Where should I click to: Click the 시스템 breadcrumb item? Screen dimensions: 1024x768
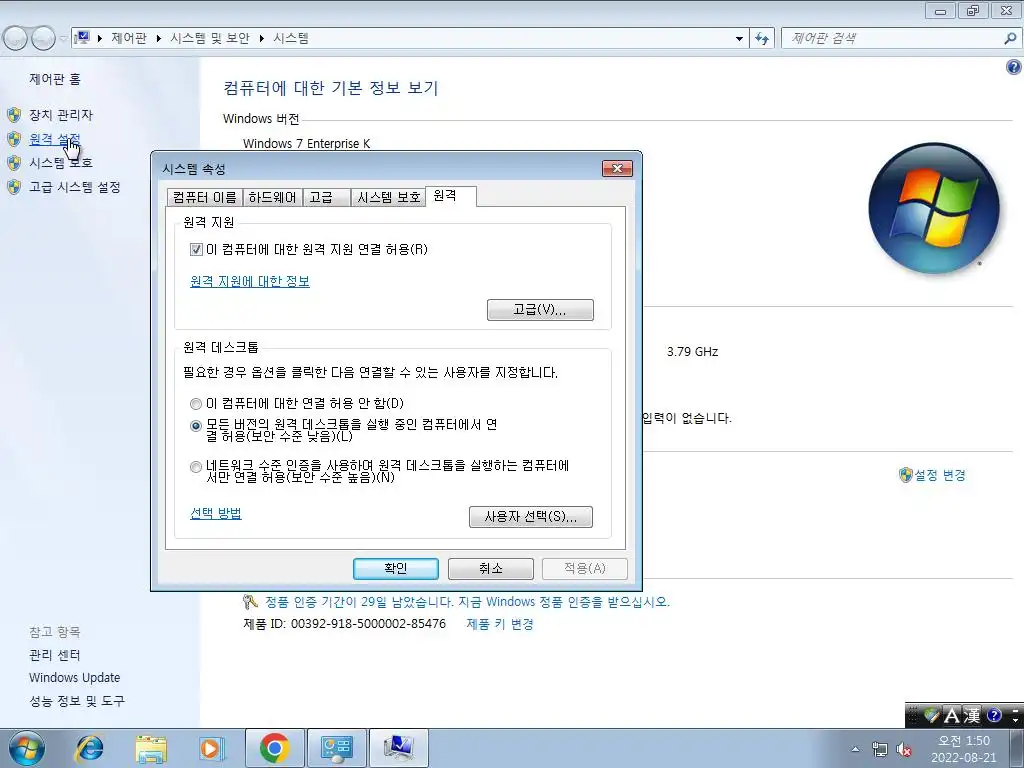291,39
